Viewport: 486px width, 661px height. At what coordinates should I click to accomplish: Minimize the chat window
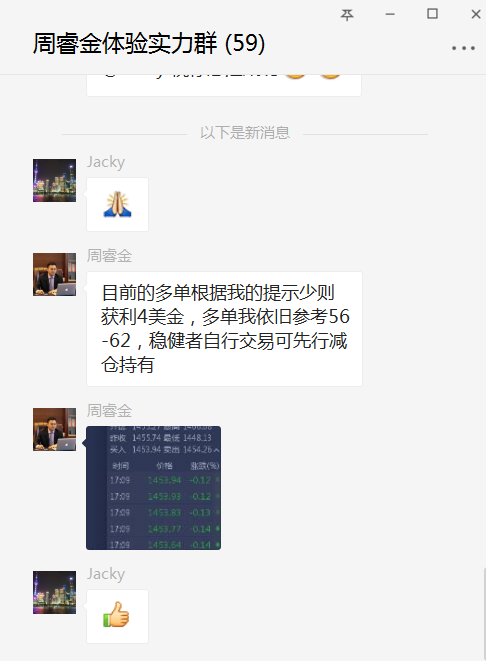pyautogui.click(x=390, y=14)
